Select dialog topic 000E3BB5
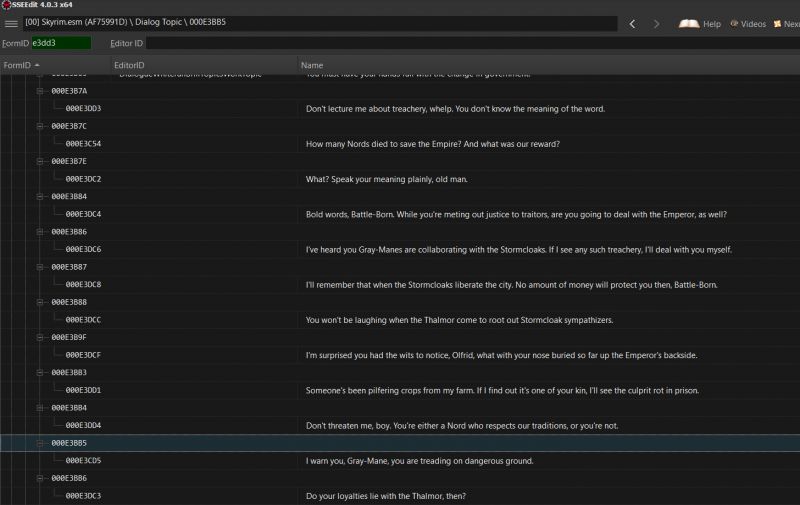 pos(69,443)
